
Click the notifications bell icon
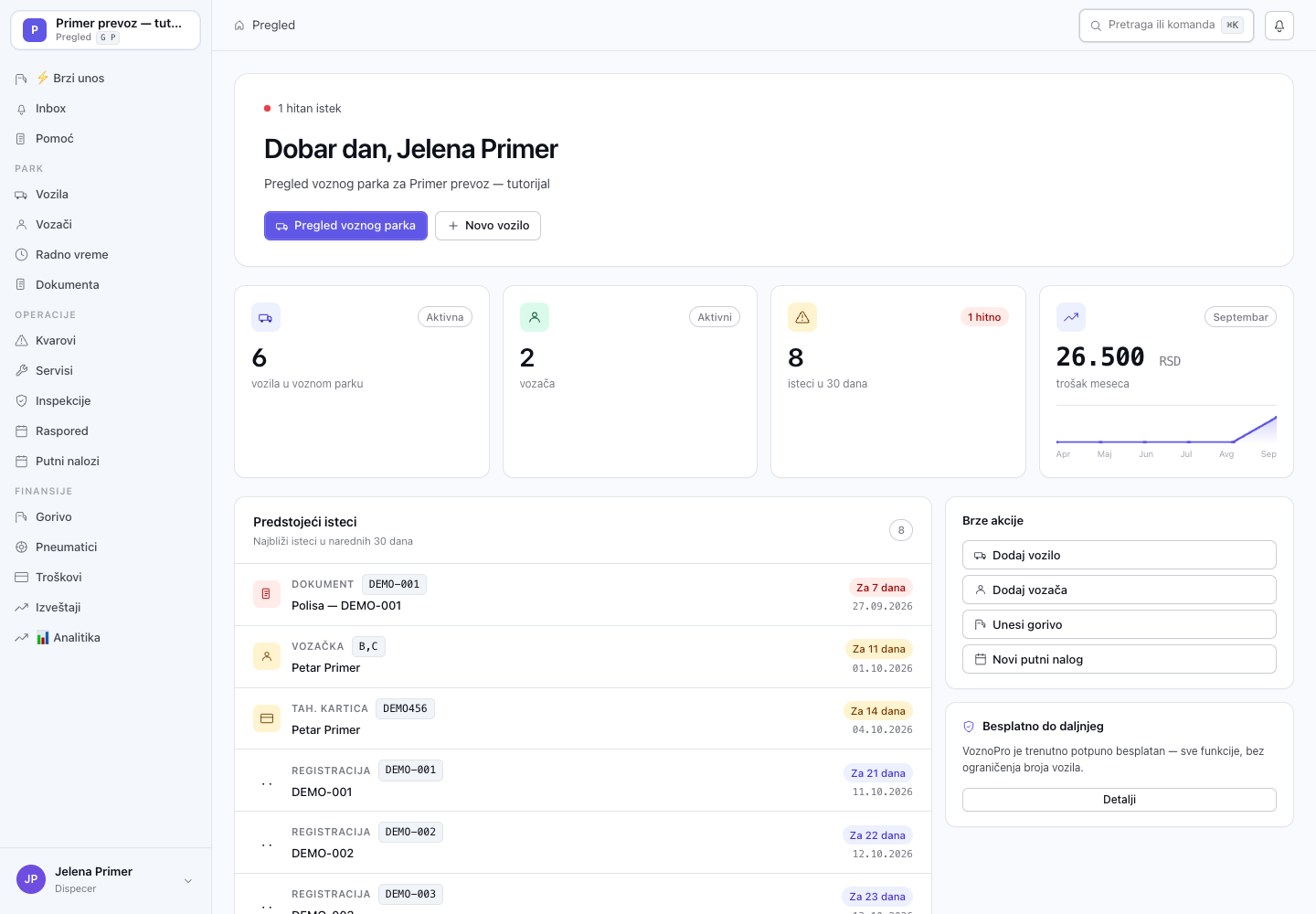tap(1279, 26)
